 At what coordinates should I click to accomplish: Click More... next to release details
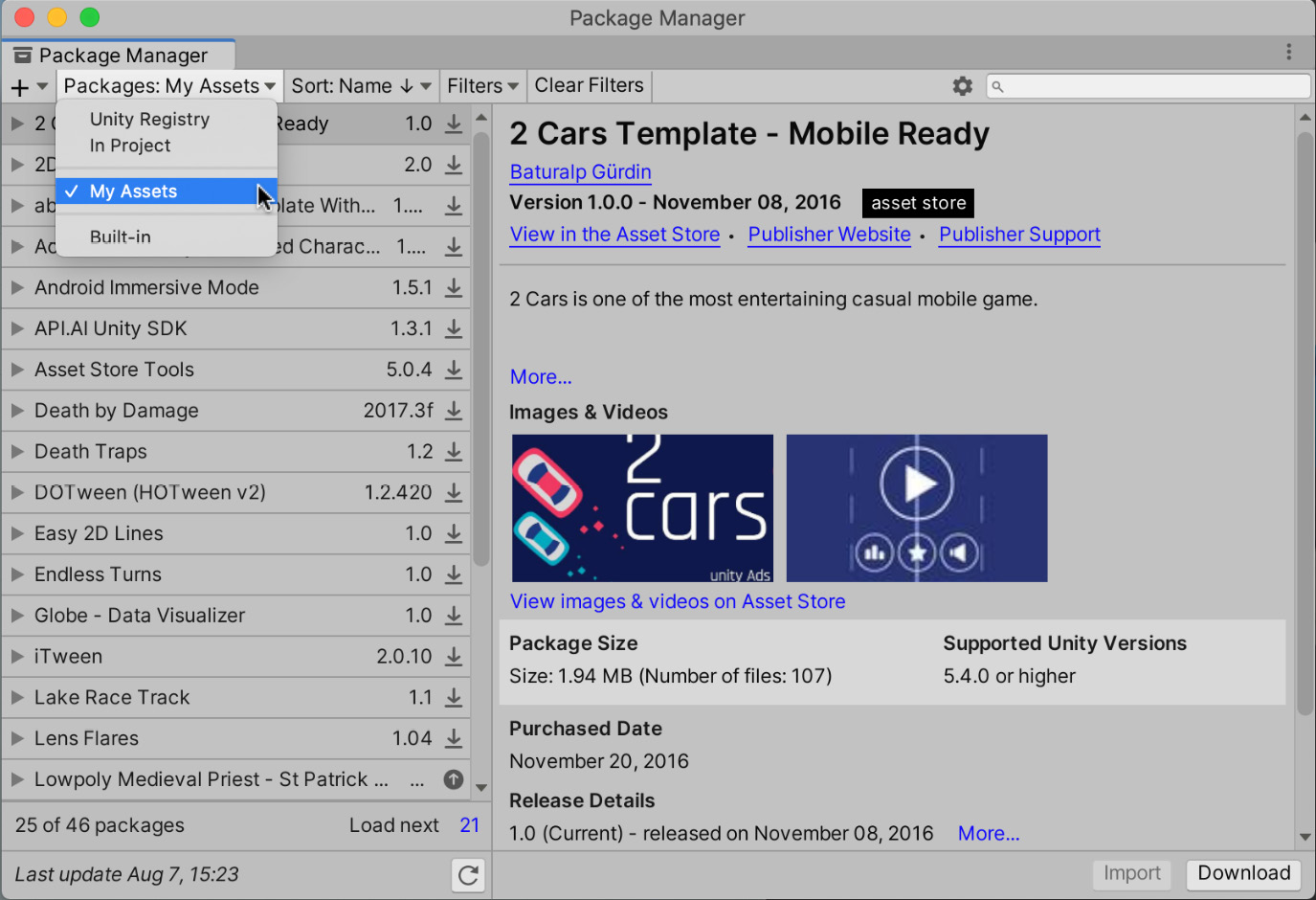tap(989, 834)
